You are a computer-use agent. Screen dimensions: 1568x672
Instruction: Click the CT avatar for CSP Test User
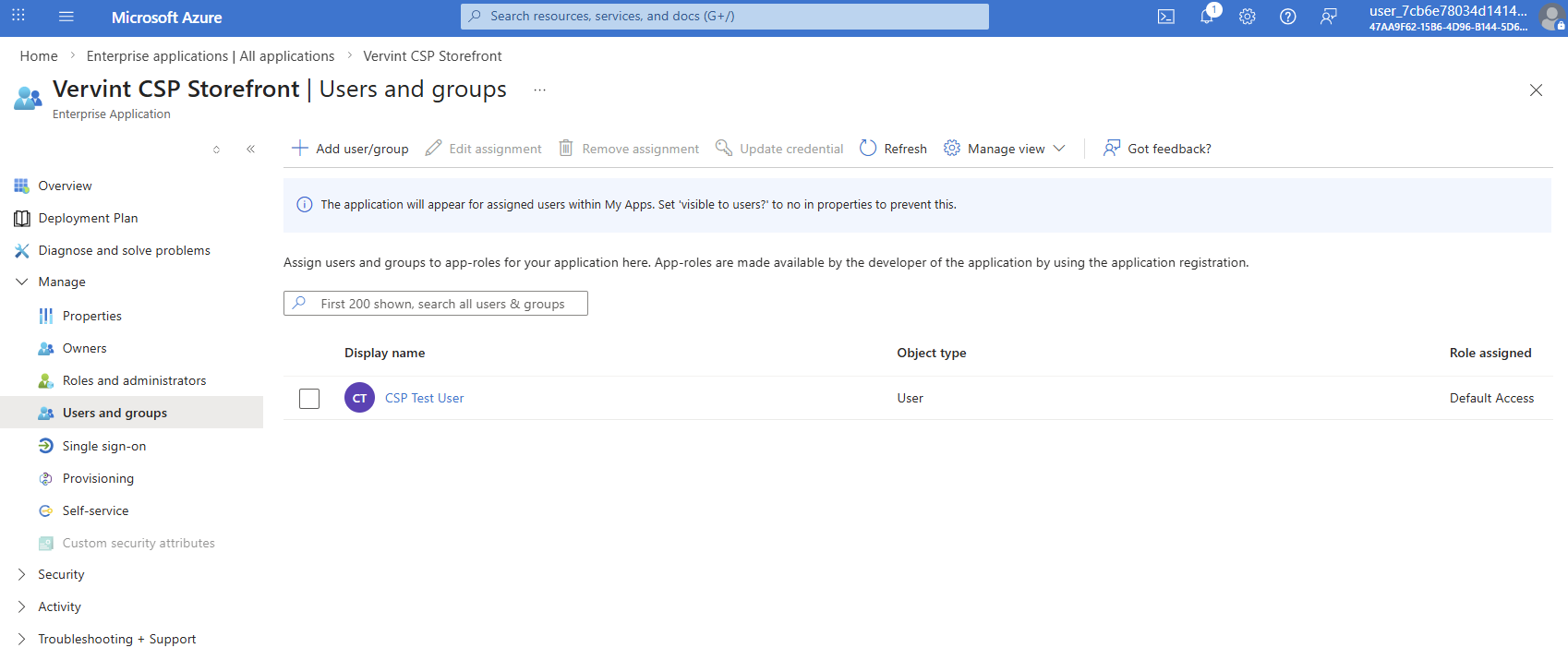coord(359,398)
